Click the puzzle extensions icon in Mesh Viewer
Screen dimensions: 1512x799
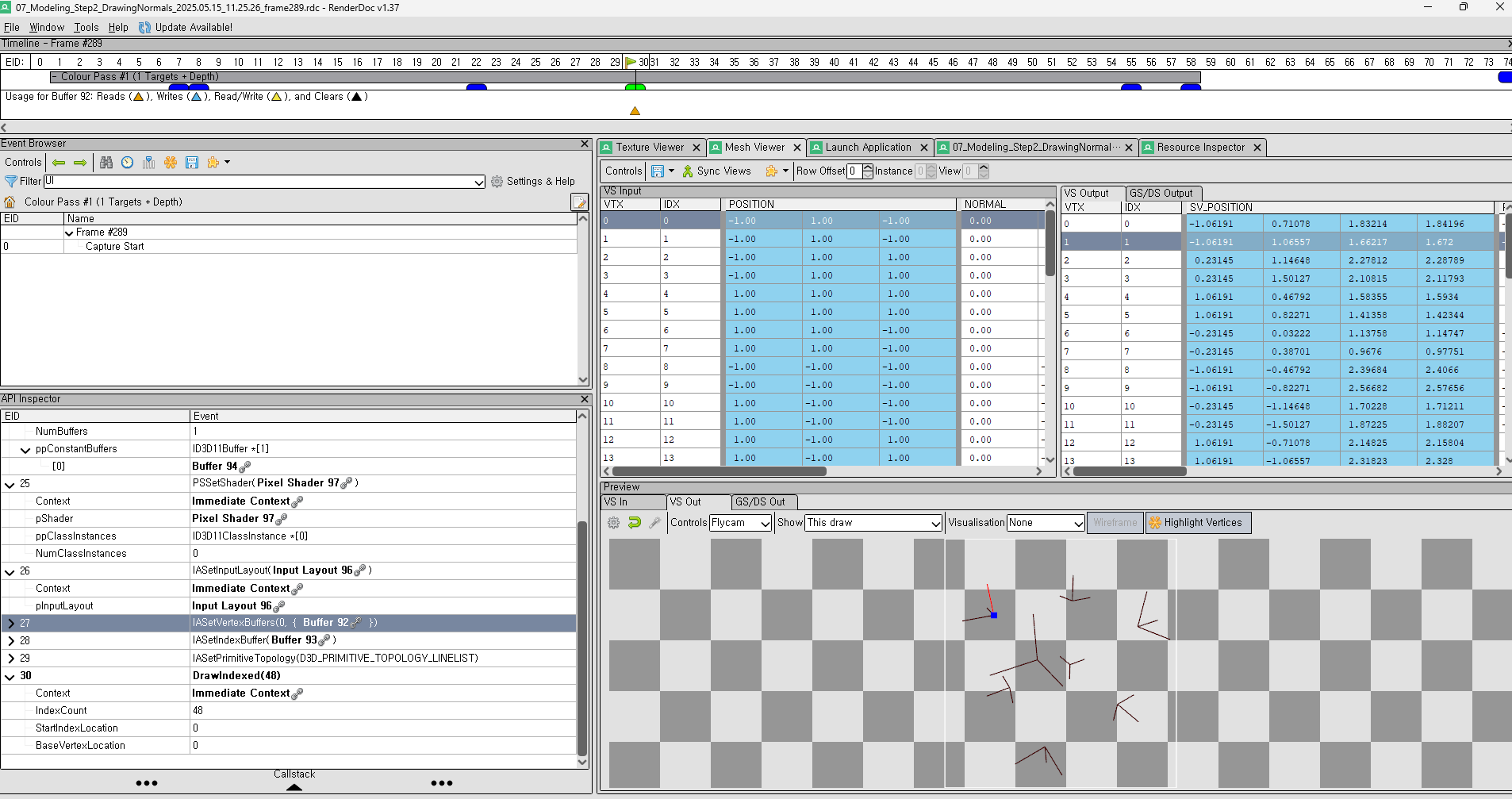(771, 171)
